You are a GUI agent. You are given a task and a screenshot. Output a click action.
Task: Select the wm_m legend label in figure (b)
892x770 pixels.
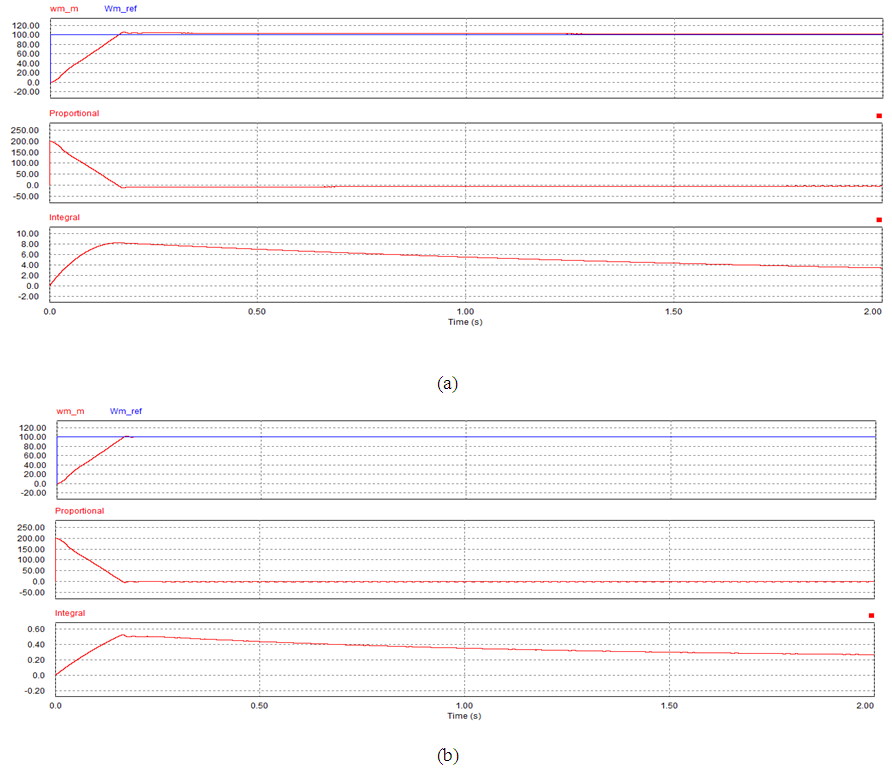click(70, 410)
